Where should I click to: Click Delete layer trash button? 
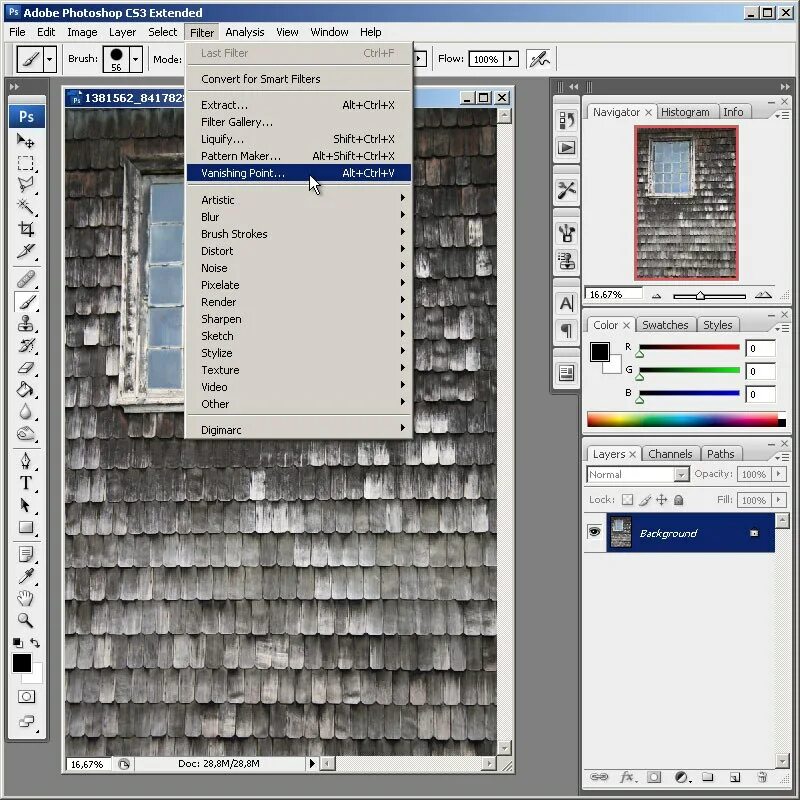(762, 777)
